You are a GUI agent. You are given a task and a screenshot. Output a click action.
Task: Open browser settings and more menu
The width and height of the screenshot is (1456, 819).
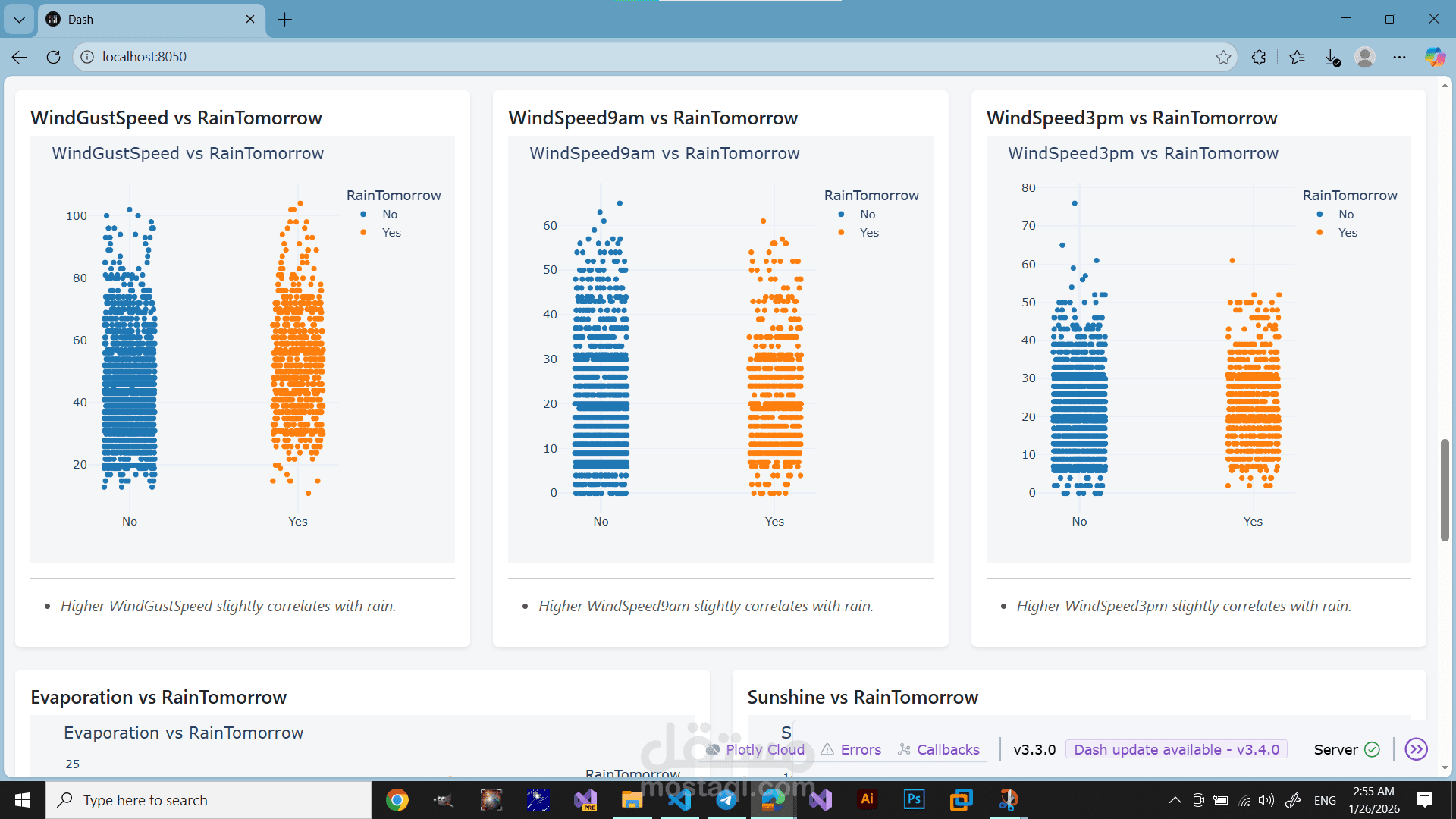pyautogui.click(x=1399, y=57)
